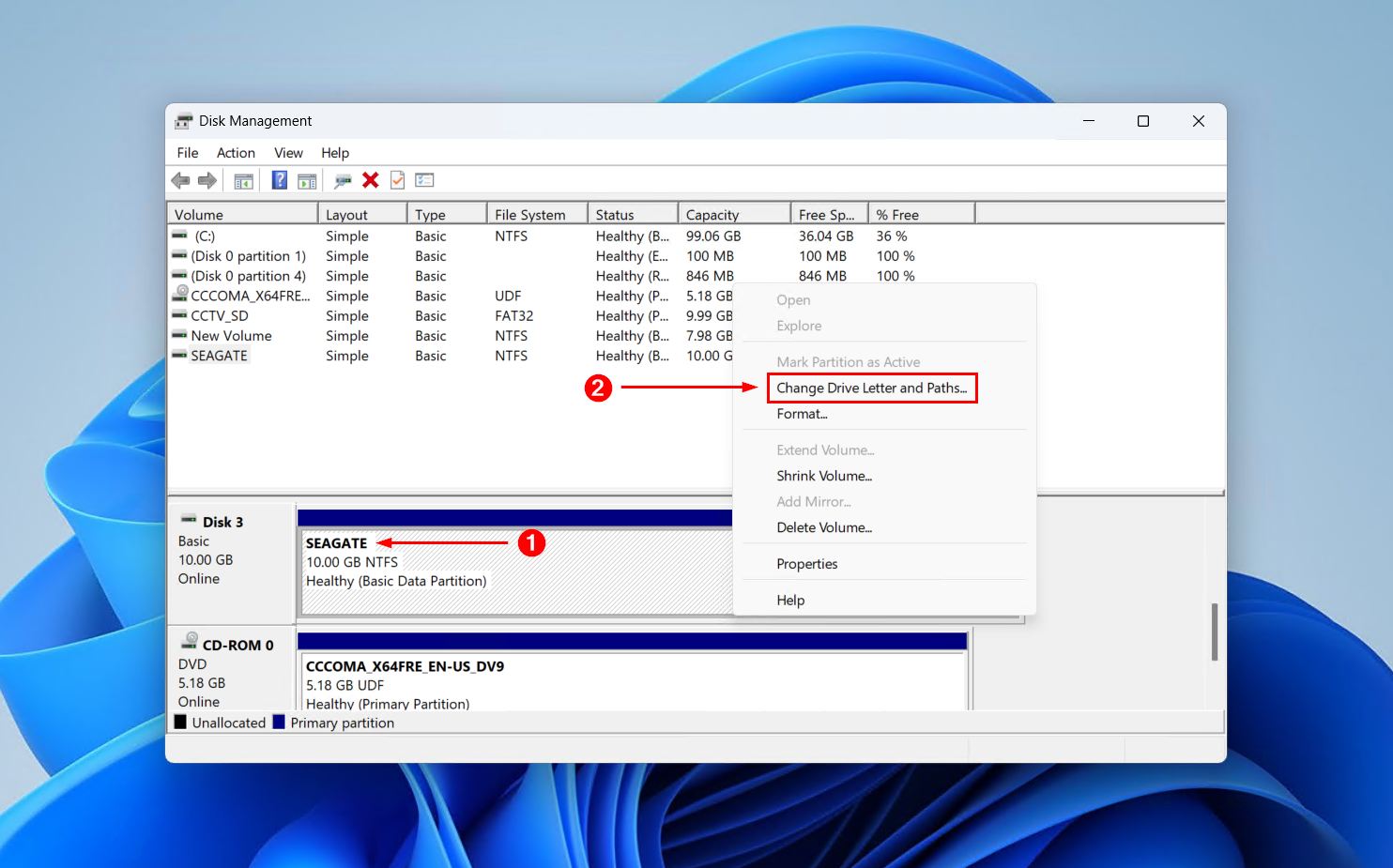The width and height of the screenshot is (1393, 868).
Task: Click the red X Delete toolbar icon
Action: 371,180
